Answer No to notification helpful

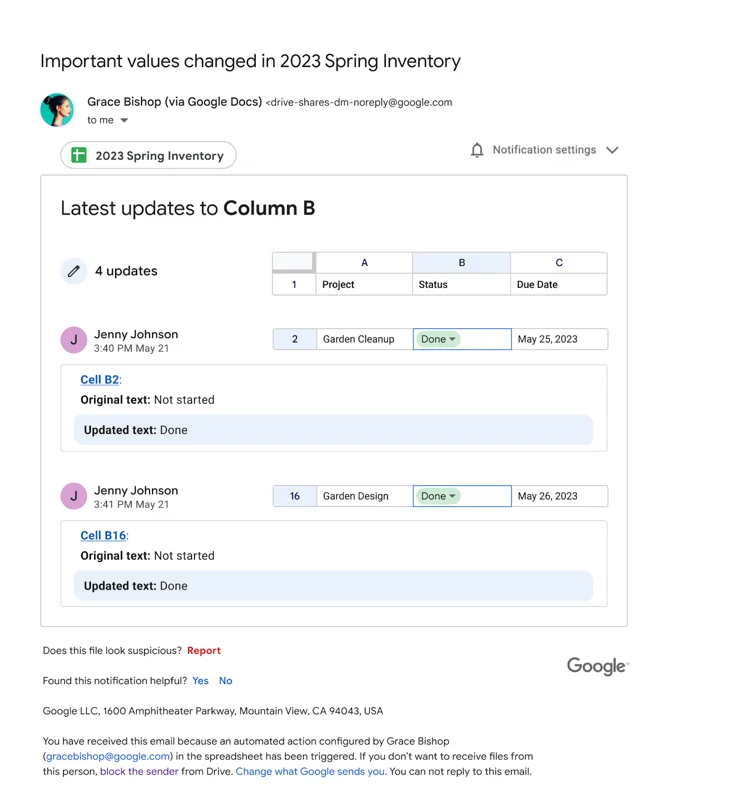click(x=226, y=681)
